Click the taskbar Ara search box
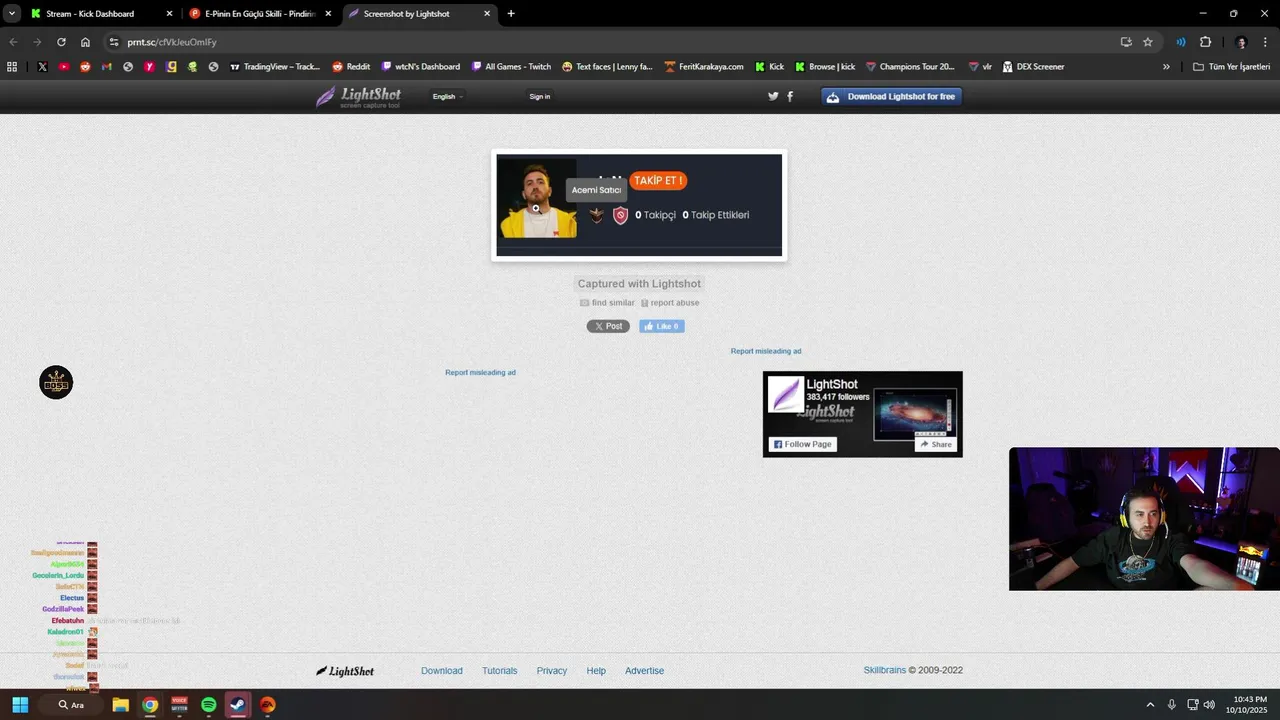This screenshot has width=1280, height=720. pyautogui.click(x=70, y=705)
